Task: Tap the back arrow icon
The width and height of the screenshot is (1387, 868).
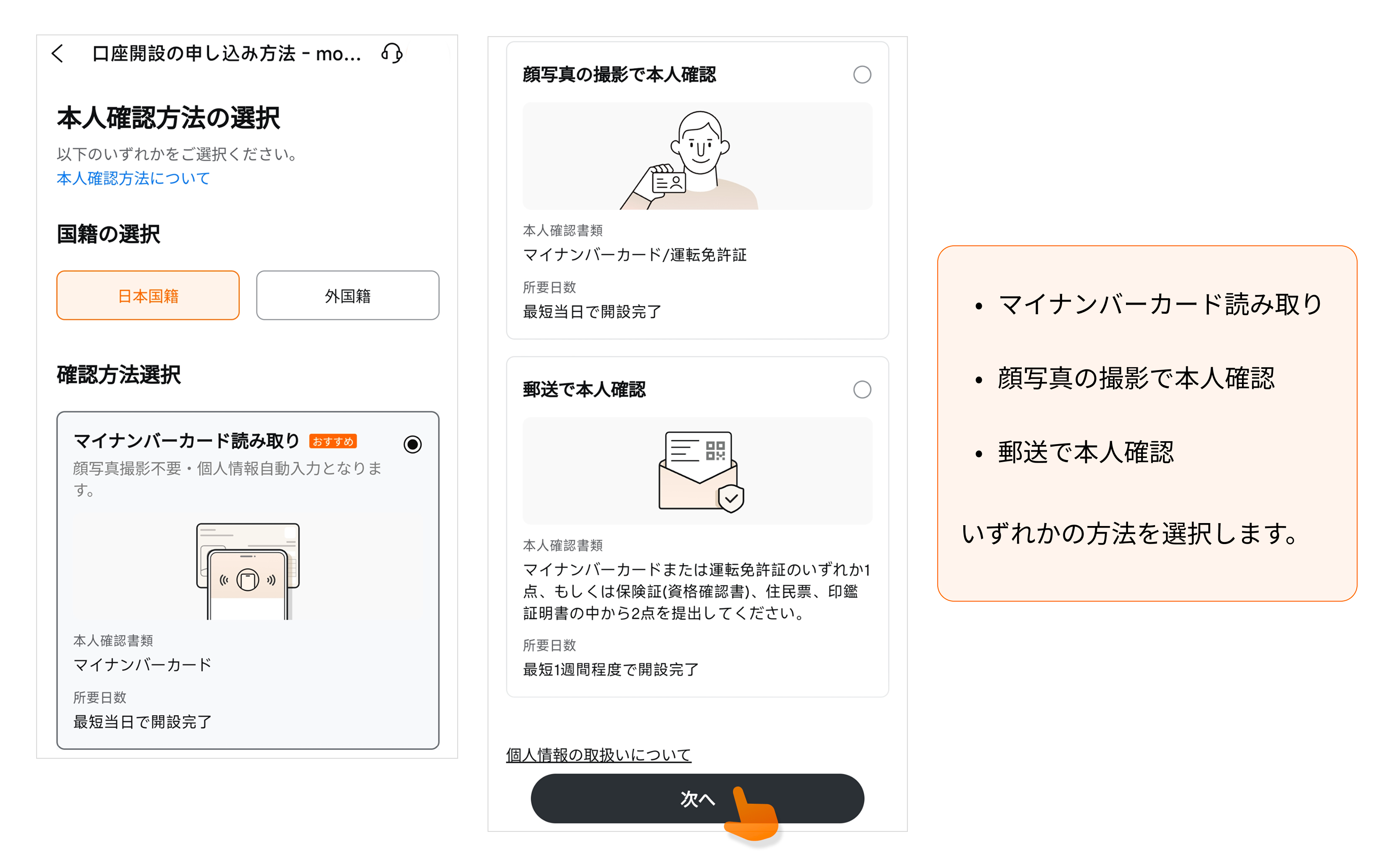Action: click(58, 54)
